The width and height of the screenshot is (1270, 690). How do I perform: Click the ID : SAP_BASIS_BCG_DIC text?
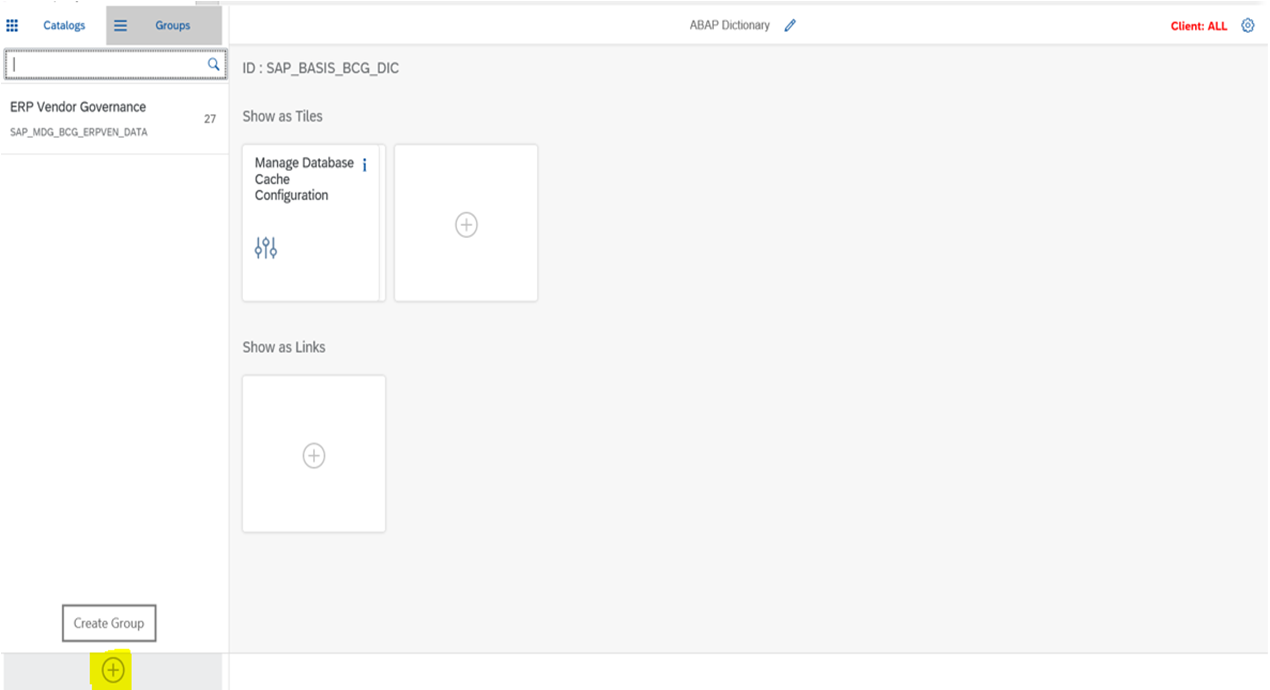(x=321, y=69)
